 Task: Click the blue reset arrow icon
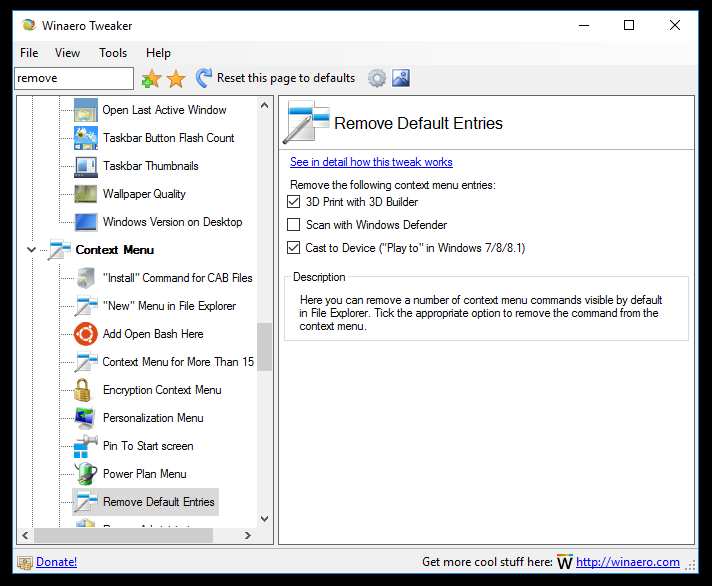click(204, 78)
